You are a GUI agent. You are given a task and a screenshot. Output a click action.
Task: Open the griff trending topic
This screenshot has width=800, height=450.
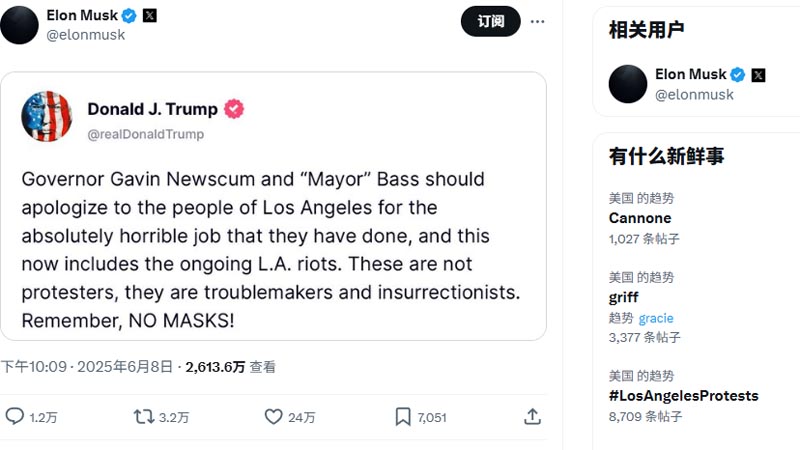pos(623,297)
